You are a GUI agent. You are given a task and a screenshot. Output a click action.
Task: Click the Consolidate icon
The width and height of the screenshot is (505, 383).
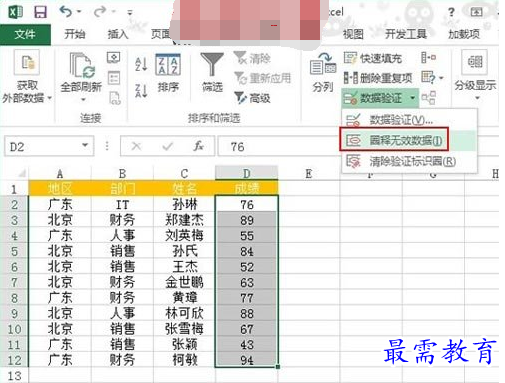click(x=429, y=57)
